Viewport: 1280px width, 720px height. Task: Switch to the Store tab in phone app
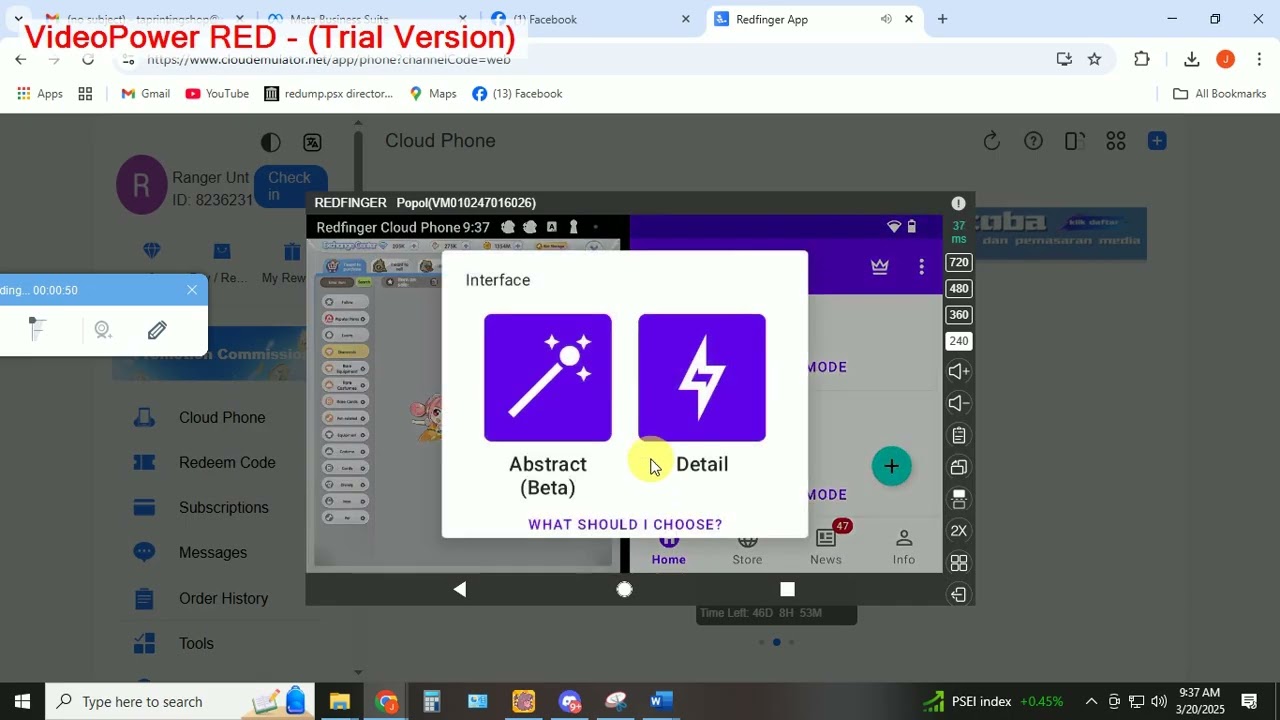747,550
